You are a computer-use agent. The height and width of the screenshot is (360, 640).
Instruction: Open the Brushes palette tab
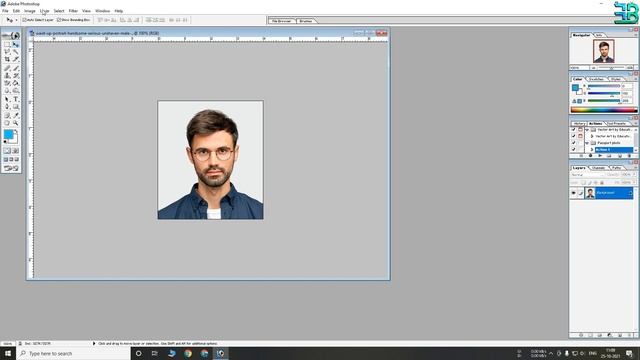click(306, 21)
